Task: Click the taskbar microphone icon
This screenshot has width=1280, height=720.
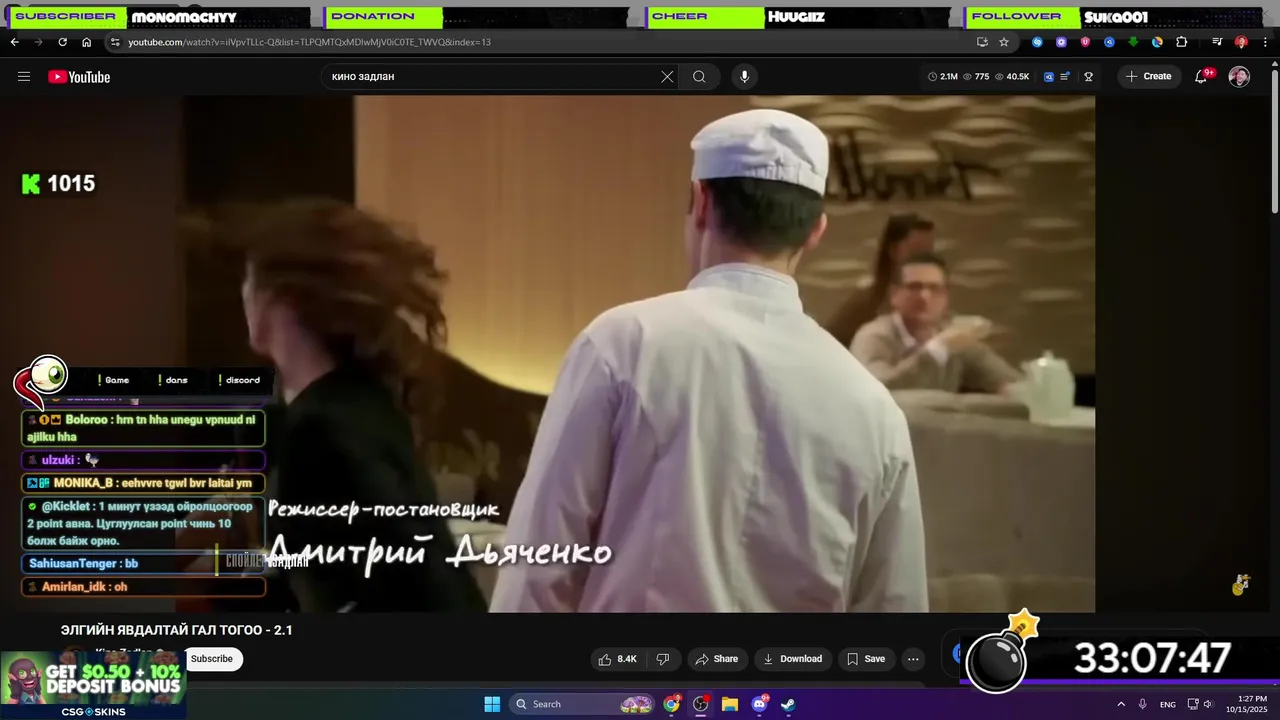Action: [1142, 704]
